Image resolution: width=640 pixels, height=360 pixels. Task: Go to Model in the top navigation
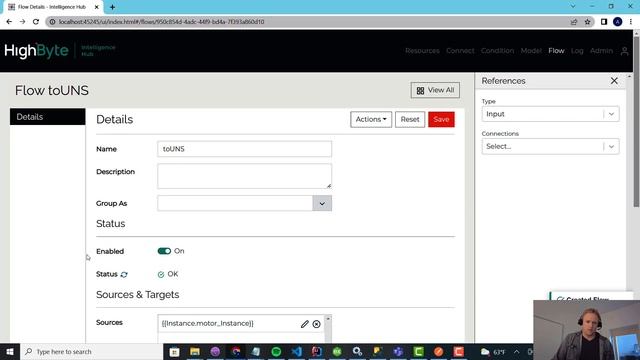coord(531,51)
